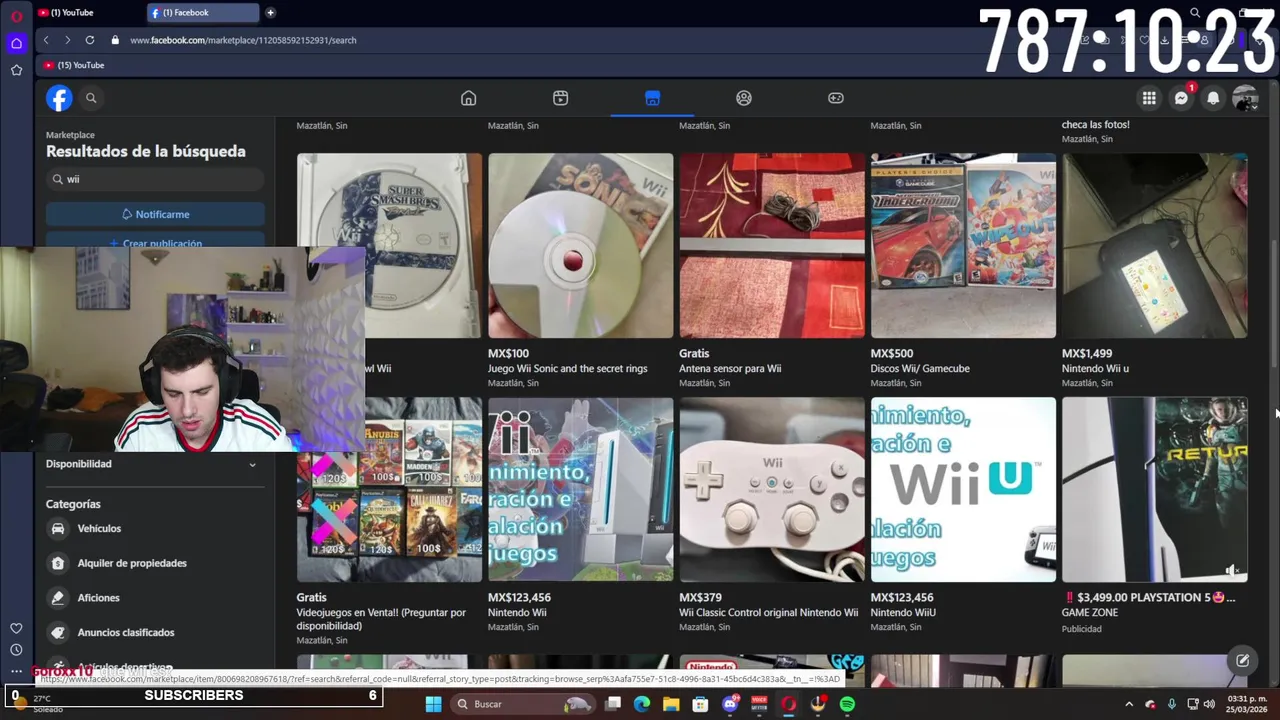
Task: Open listing Juego Wii Sonic secret rings
Action: (x=567, y=369)
